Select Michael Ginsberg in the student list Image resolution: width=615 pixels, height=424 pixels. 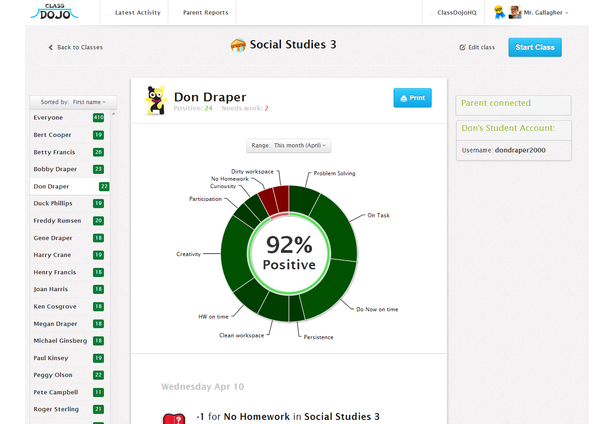[70, 341]
